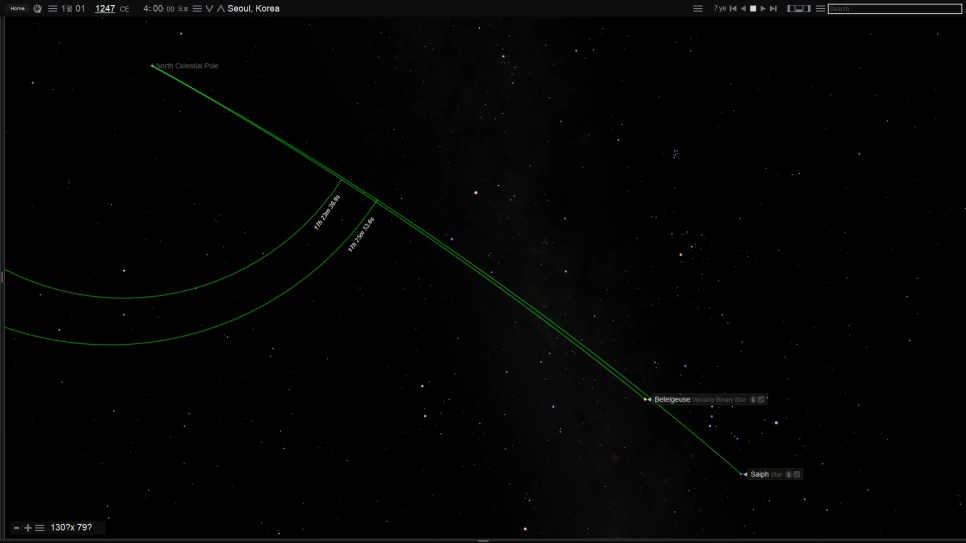Image resolution: width=966 pixels, height=543 pixels.
Task: Select the seconds value in time display
Action: point(170,9)
